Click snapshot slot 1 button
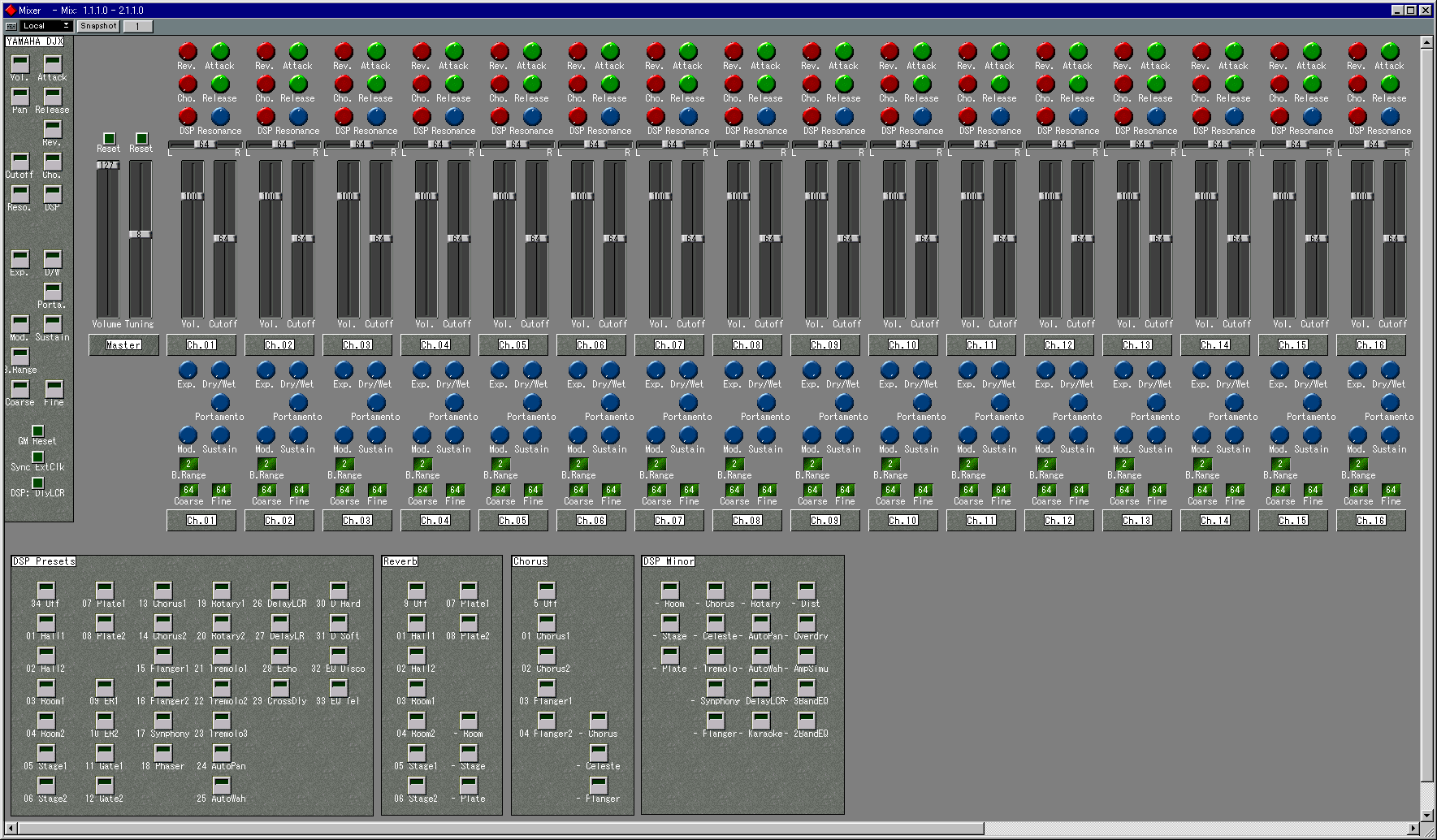 [137, 26]
